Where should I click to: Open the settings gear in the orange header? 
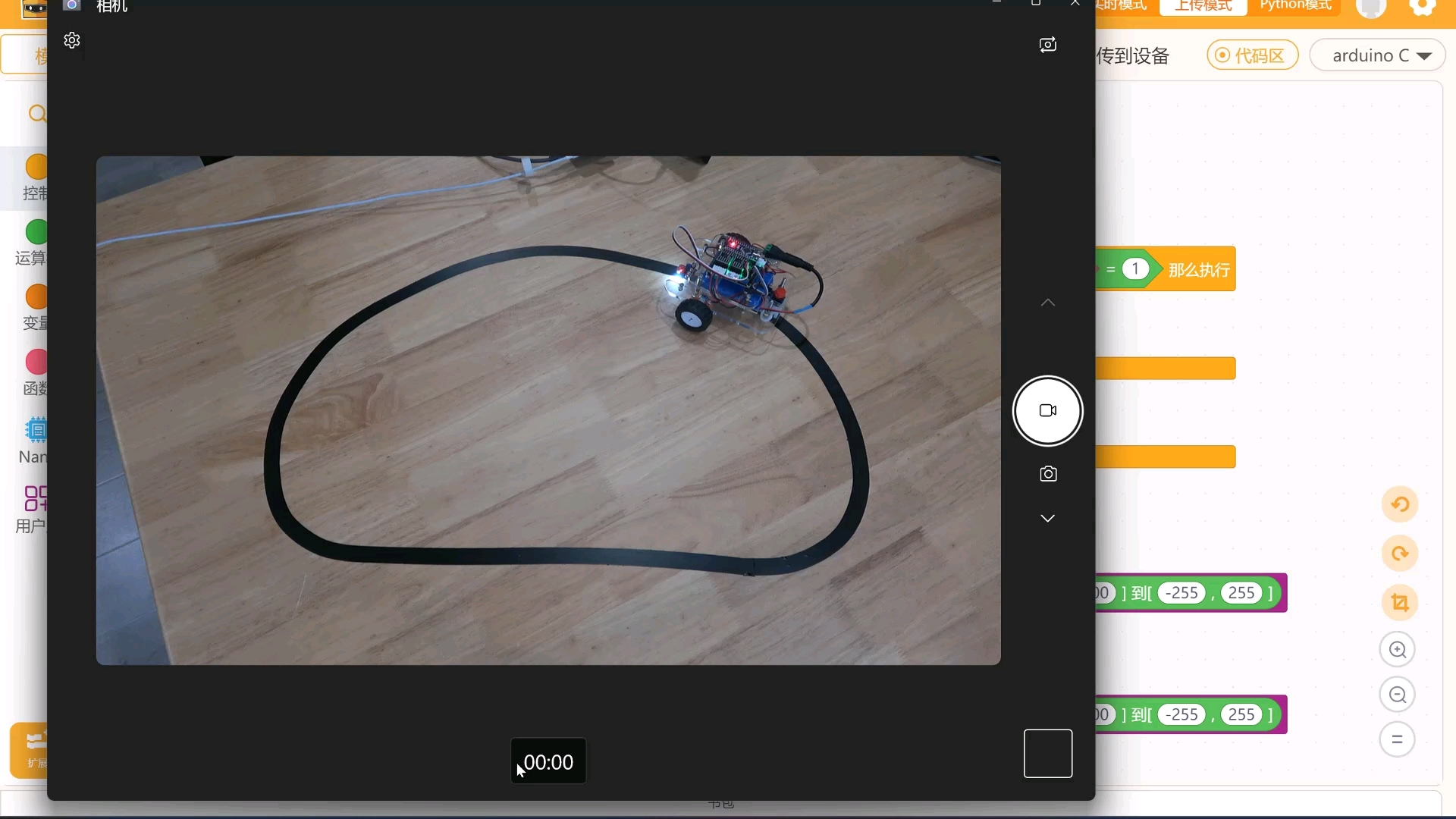1423,8
